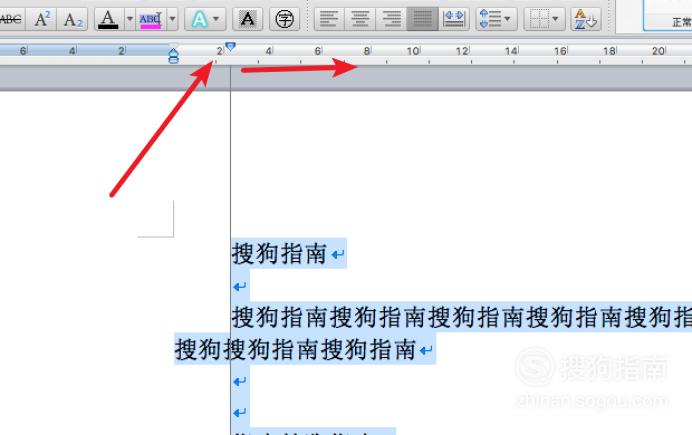The height and width of the screenshot is (435, 692).
Task: Click the sort A-Z button
Action: click(586, 19)
